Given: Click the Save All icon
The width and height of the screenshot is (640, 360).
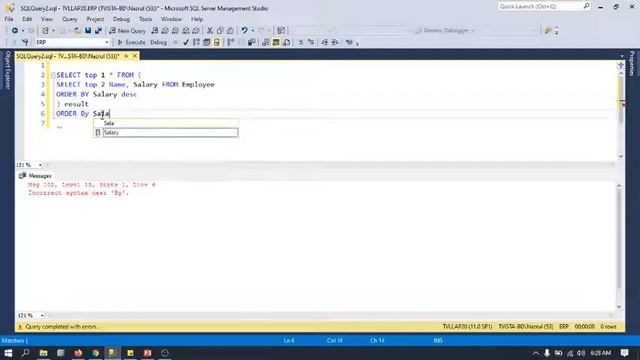Looking at the screenshot, I should point(98,31).
